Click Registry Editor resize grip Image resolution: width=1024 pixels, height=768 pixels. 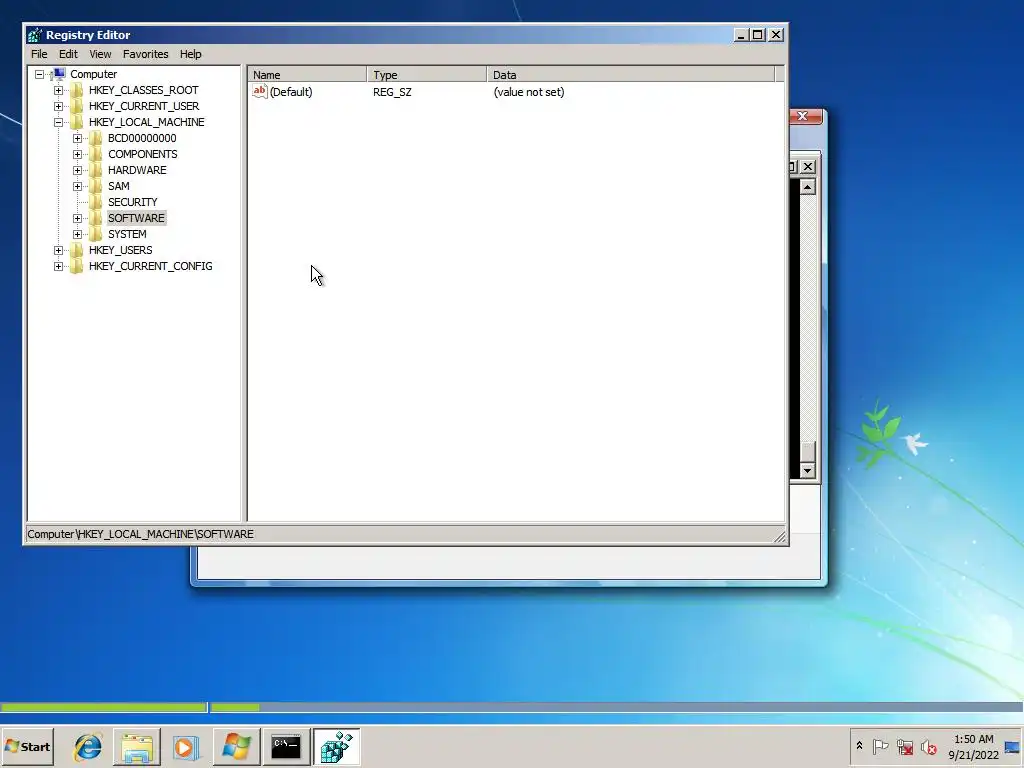coord(780,537)
